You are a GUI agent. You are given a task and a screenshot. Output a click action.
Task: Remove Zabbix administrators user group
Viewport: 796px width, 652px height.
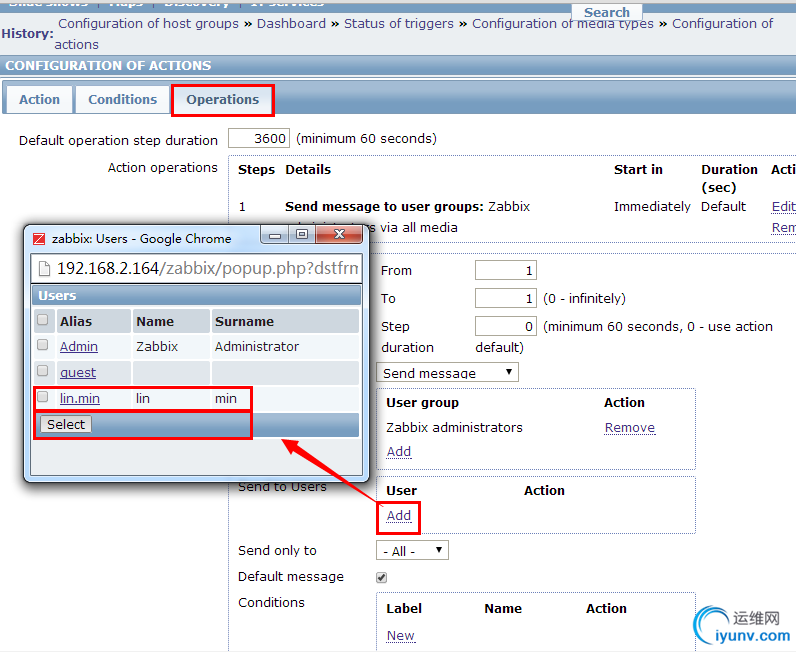pos(629,428)
